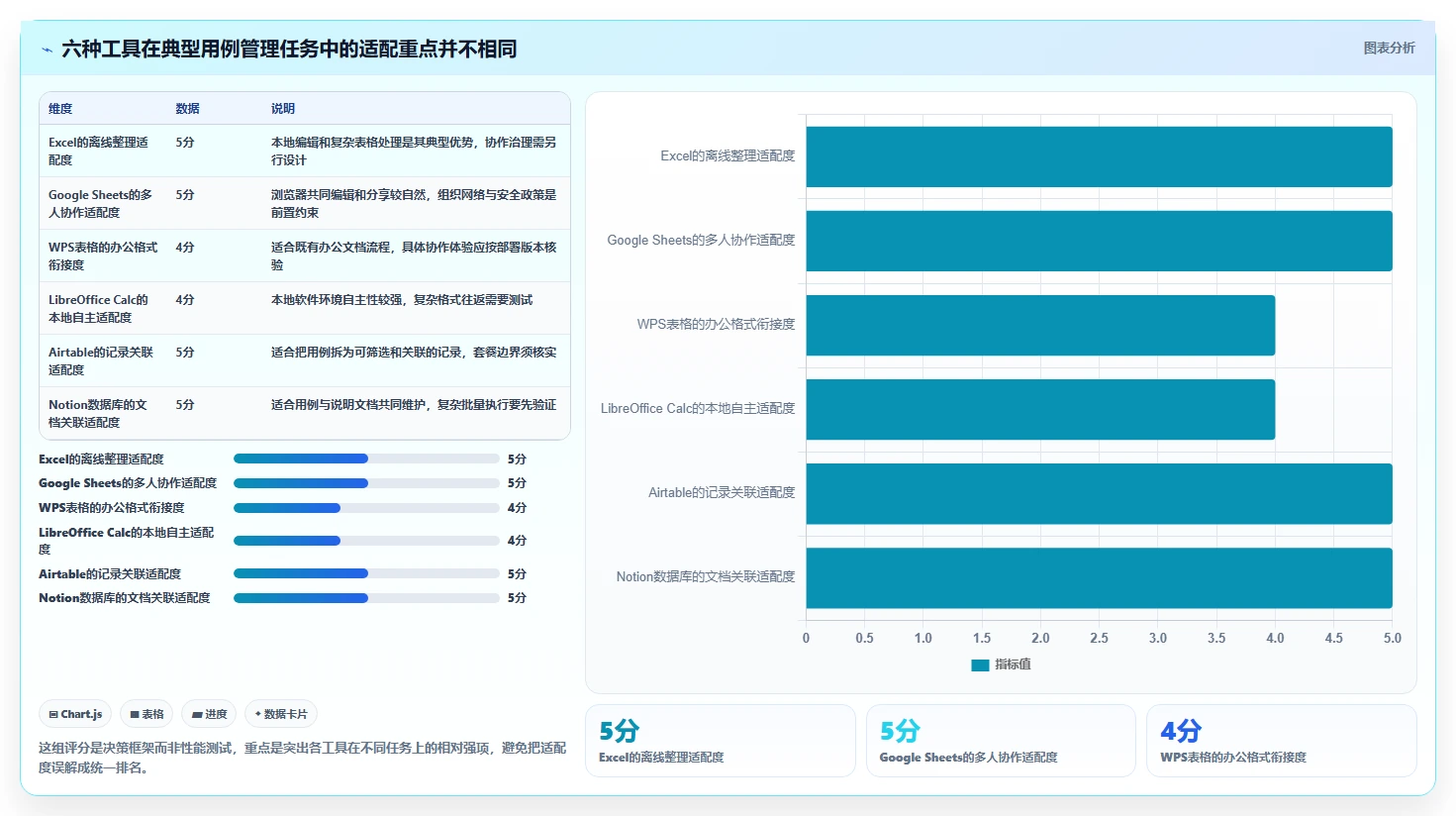Click the 数据 table column header
This screenshot has width=1456, height=816.
pyautogui.click(x=188, y=109)
